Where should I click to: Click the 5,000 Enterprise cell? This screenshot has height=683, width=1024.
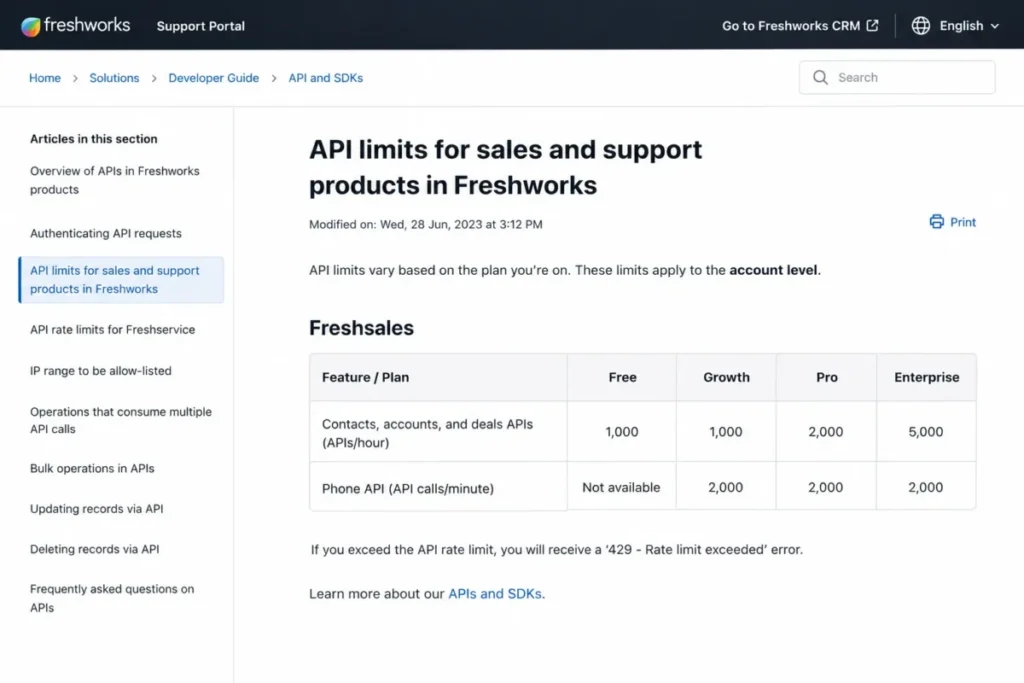pyautogui.click(x=925, y=432)
